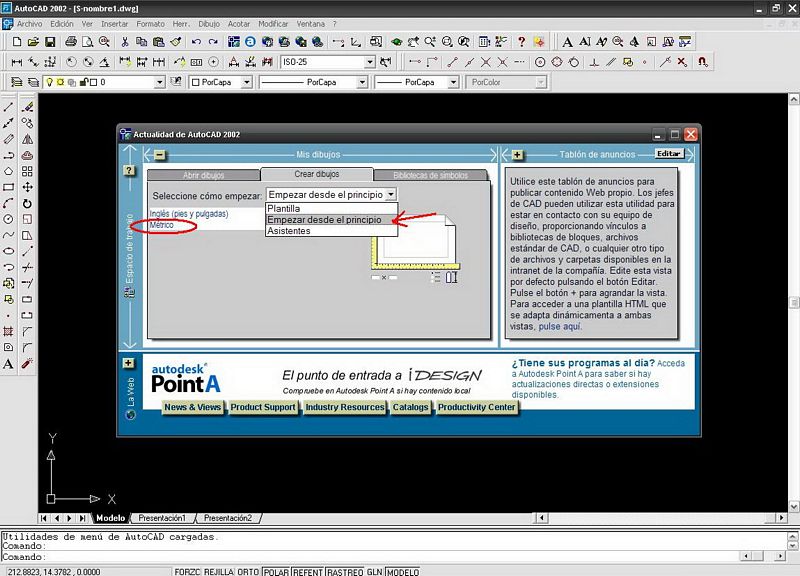The width and height of the screenshot is (800, 576).
Task: Toggle ORTO mode in the status bar
Action: 248,572
